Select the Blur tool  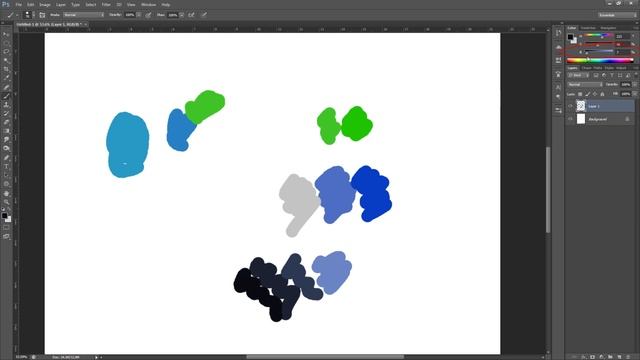(x=6, y=140)
